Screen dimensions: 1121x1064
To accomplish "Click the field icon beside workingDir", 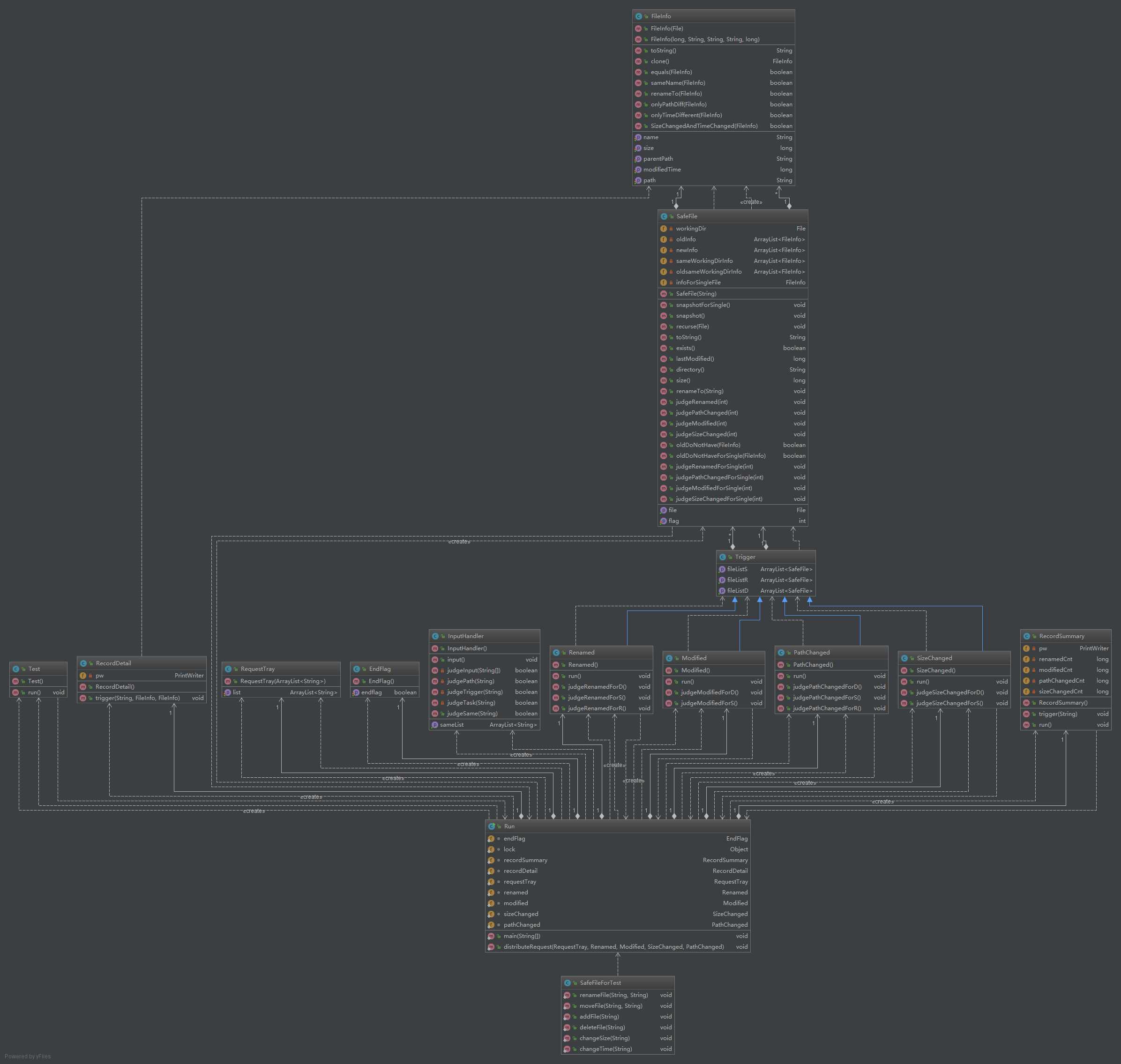I will (664, 229).
